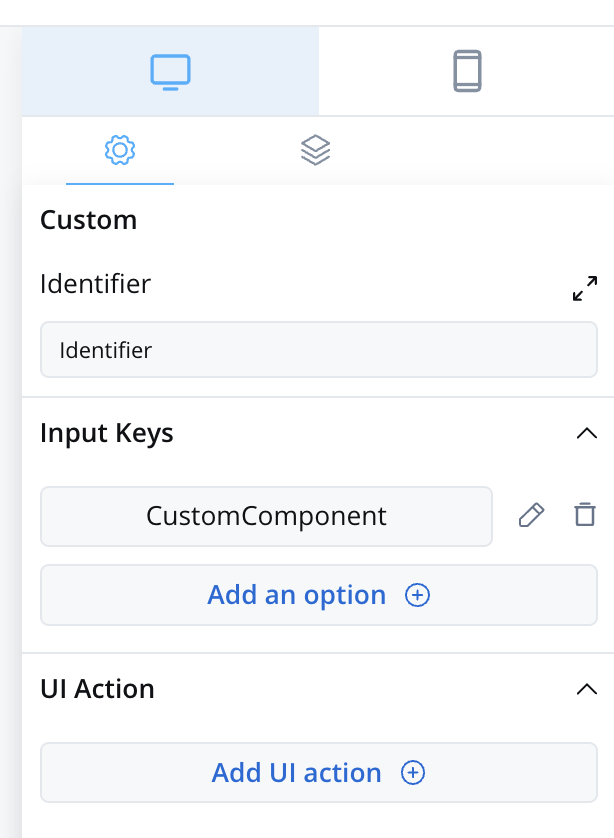Viewport: 614px width, 838px height.
Task: Switch to mobile device preview
Action: pyautogui.click(x=467, y=71)
